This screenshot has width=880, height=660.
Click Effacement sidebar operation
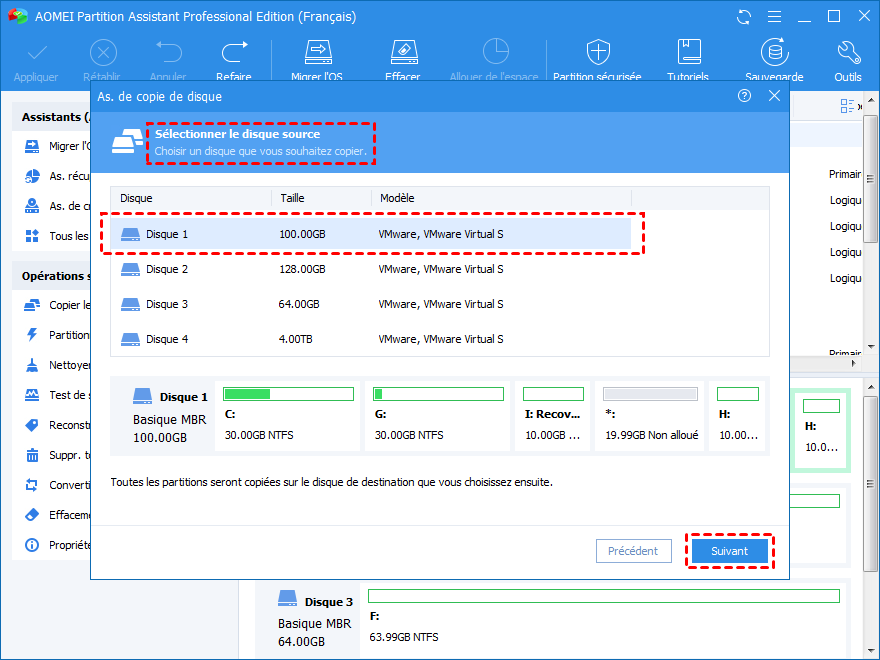57,515
